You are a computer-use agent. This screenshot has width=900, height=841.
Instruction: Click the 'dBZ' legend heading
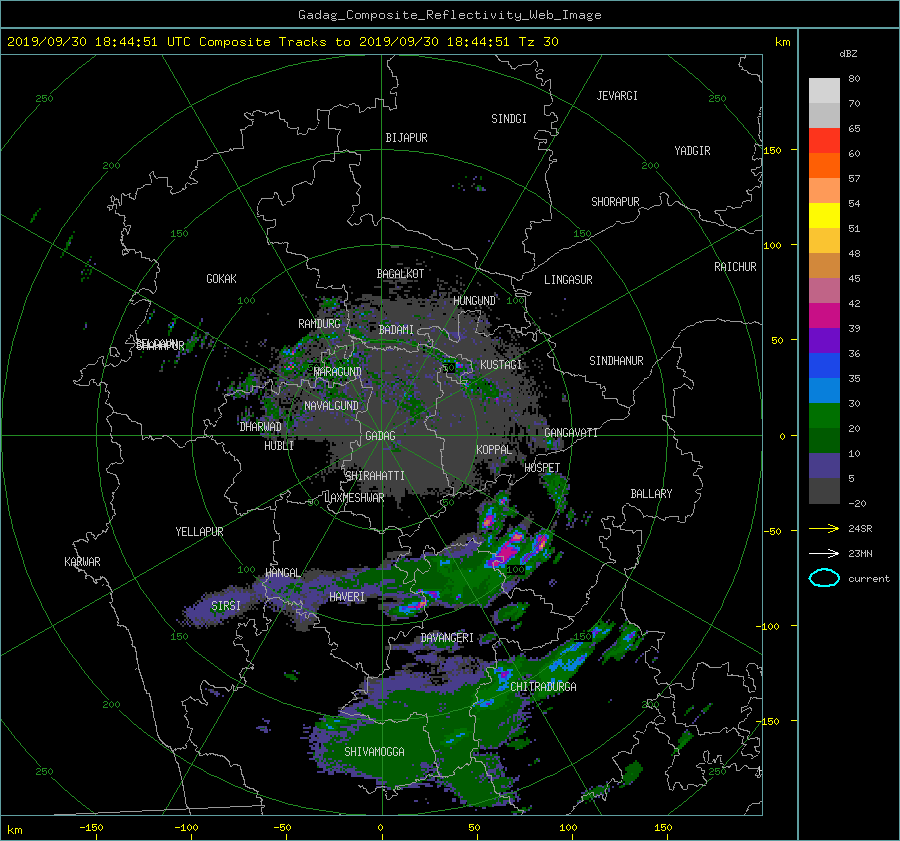point(848,53)
